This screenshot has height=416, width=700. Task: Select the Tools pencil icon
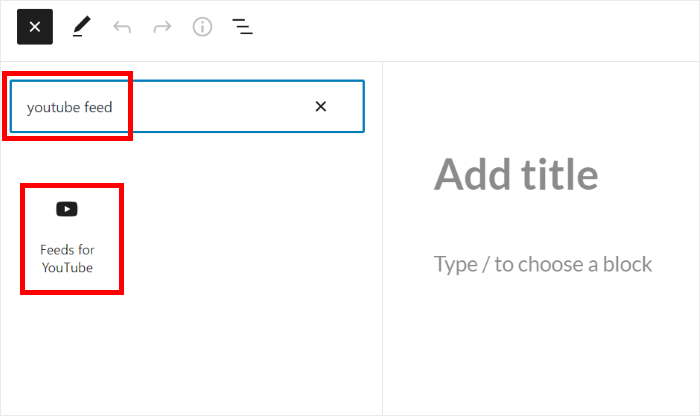click(82, 27)
